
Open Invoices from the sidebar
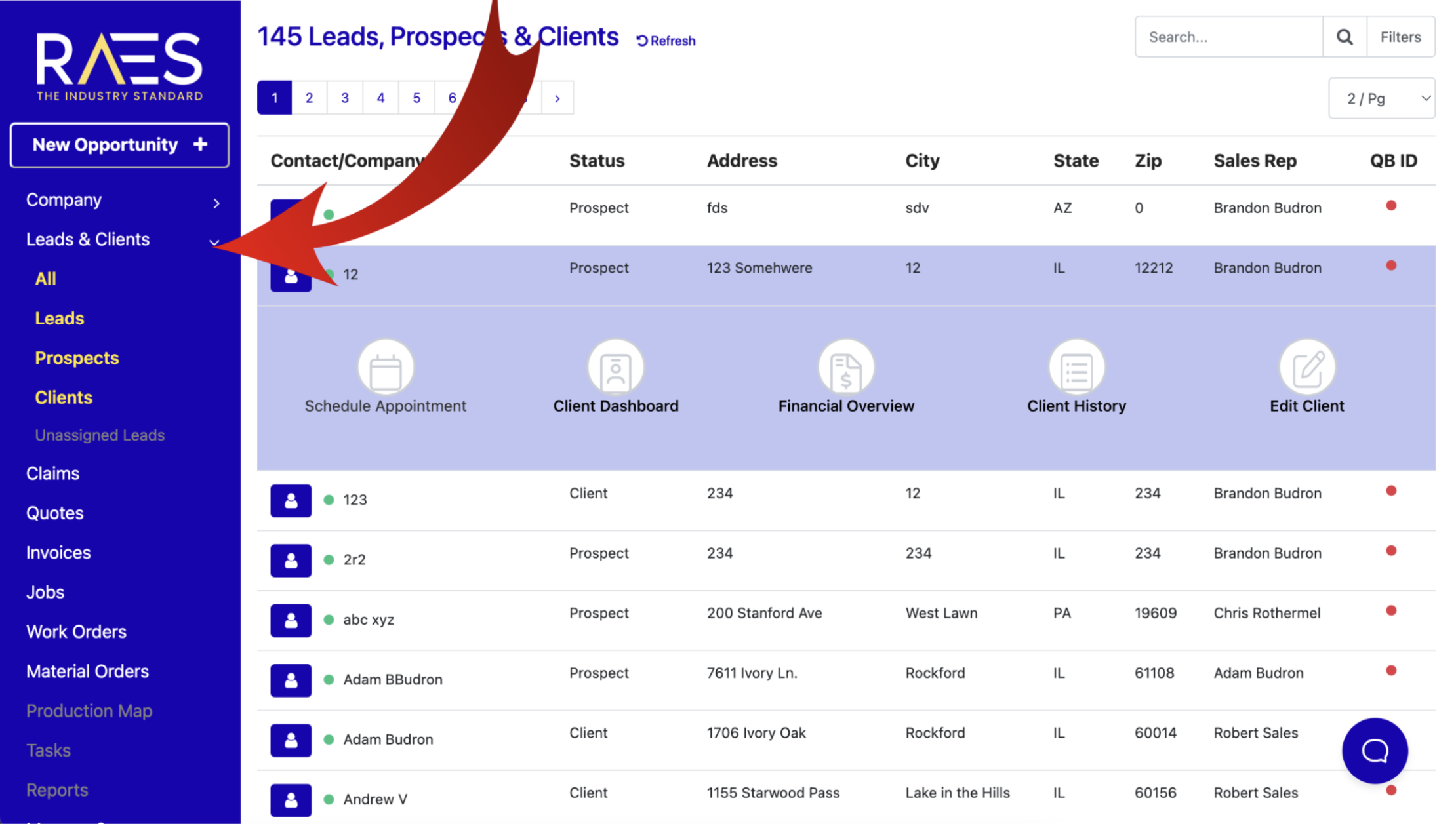(x=58, y=553)
